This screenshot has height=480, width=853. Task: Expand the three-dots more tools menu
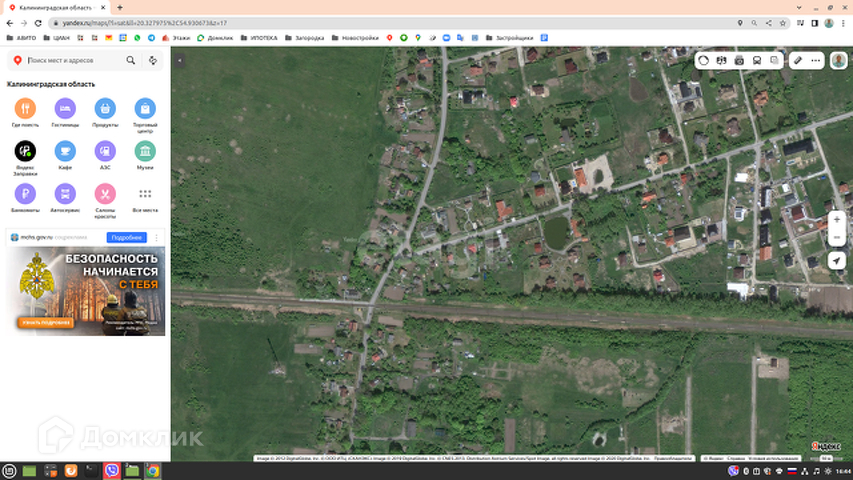[815, 60]
